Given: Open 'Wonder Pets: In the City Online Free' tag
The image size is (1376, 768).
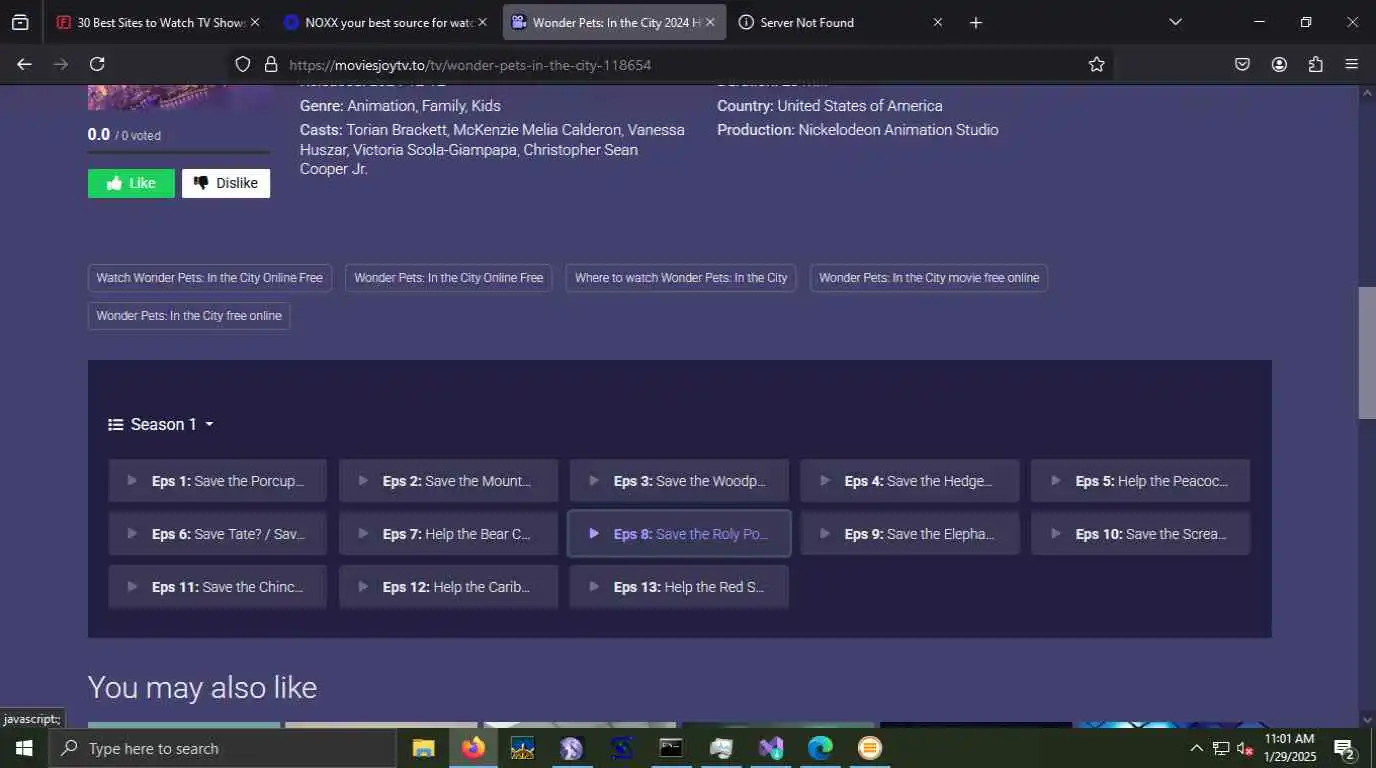Looking at the screenshot, I should 448,278.
